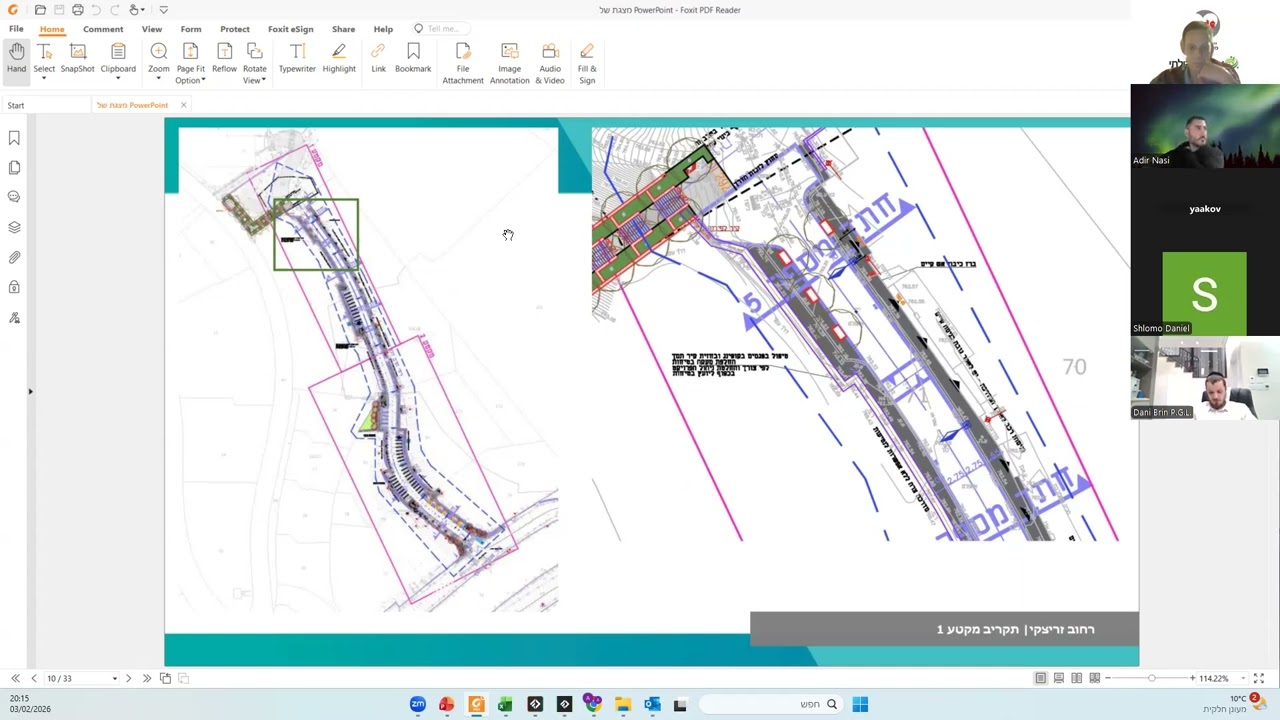Print the document from quick access toolbar
Image resolution: width=1280 pixels, height=720 pixels.
(78, 10)
